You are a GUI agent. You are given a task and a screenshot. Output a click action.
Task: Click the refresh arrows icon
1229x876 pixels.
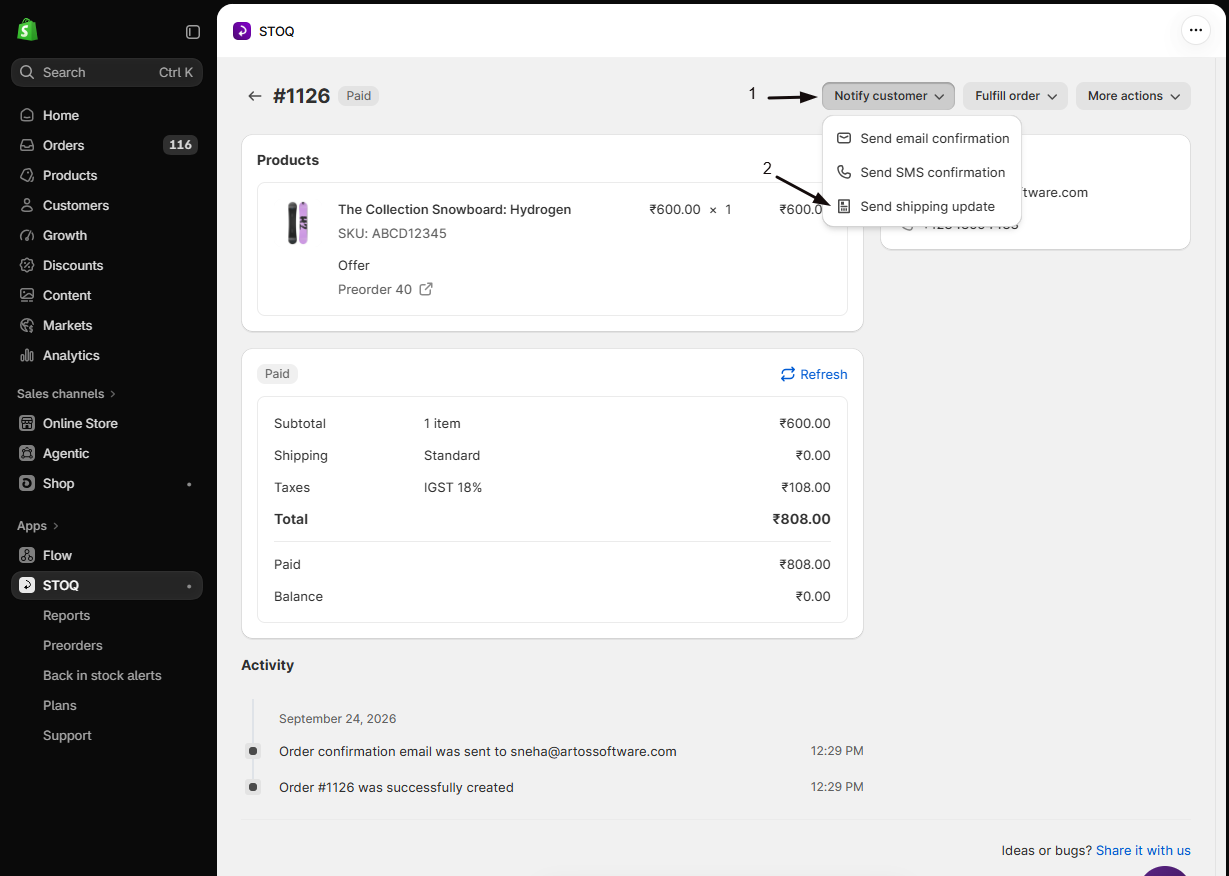point(788,374)
